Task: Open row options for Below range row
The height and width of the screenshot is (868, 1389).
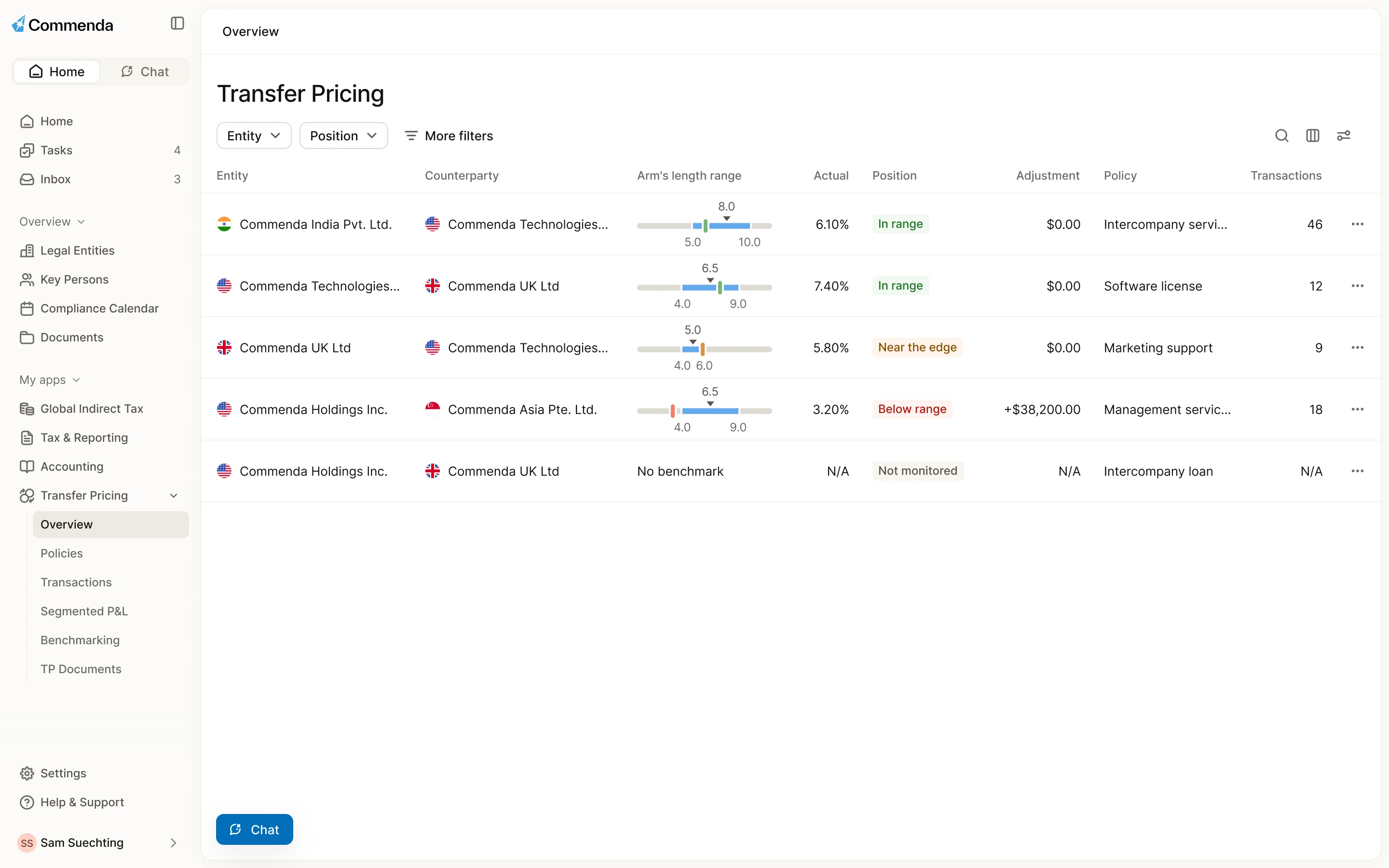Action: [x=1357, y=409]
